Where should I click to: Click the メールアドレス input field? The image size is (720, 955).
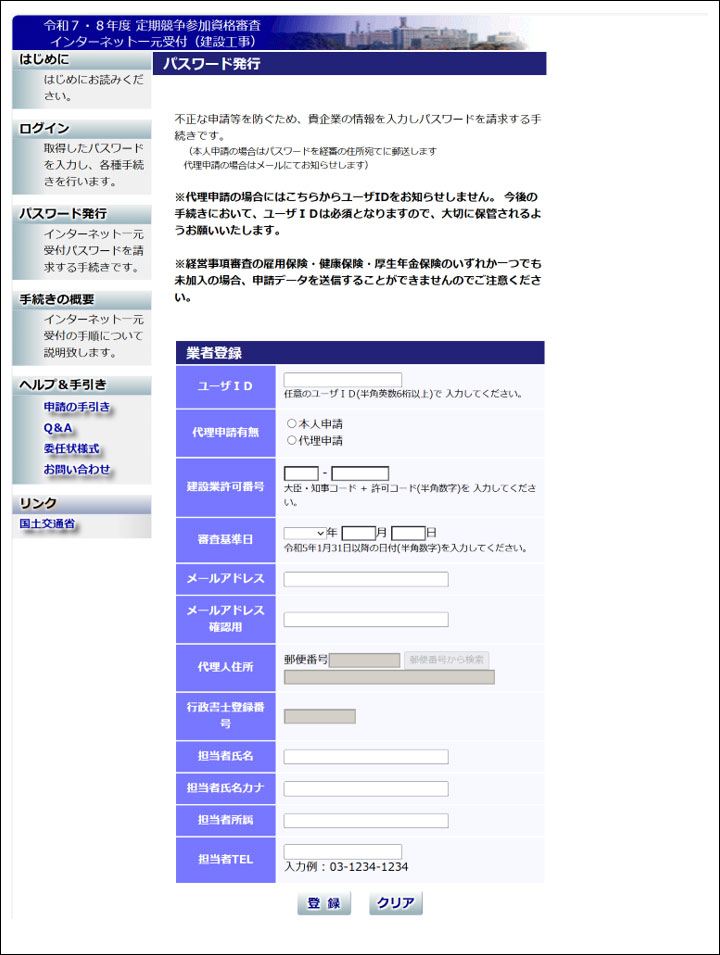coord(366,579)
